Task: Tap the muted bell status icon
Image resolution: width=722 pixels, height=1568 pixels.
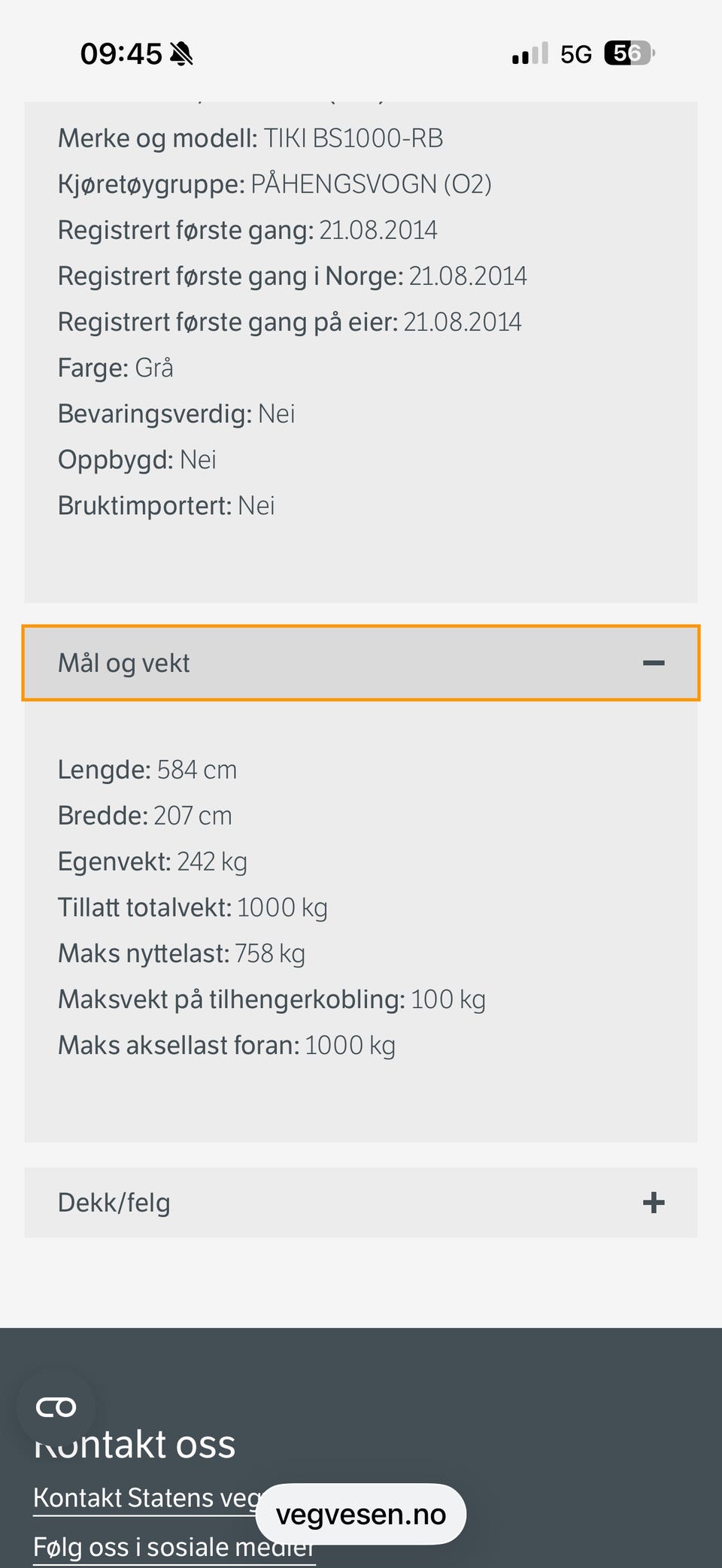Action: (181, 54)
